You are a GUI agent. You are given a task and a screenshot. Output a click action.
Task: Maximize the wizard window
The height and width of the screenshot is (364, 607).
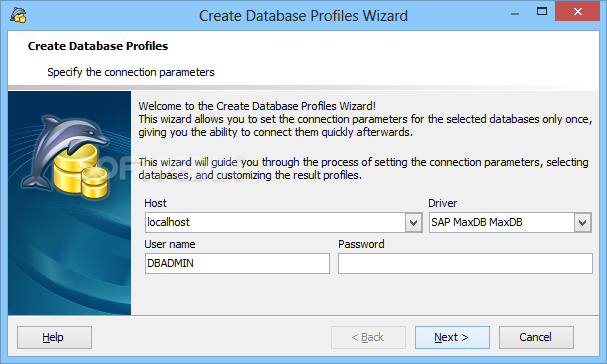pos(542,12)
